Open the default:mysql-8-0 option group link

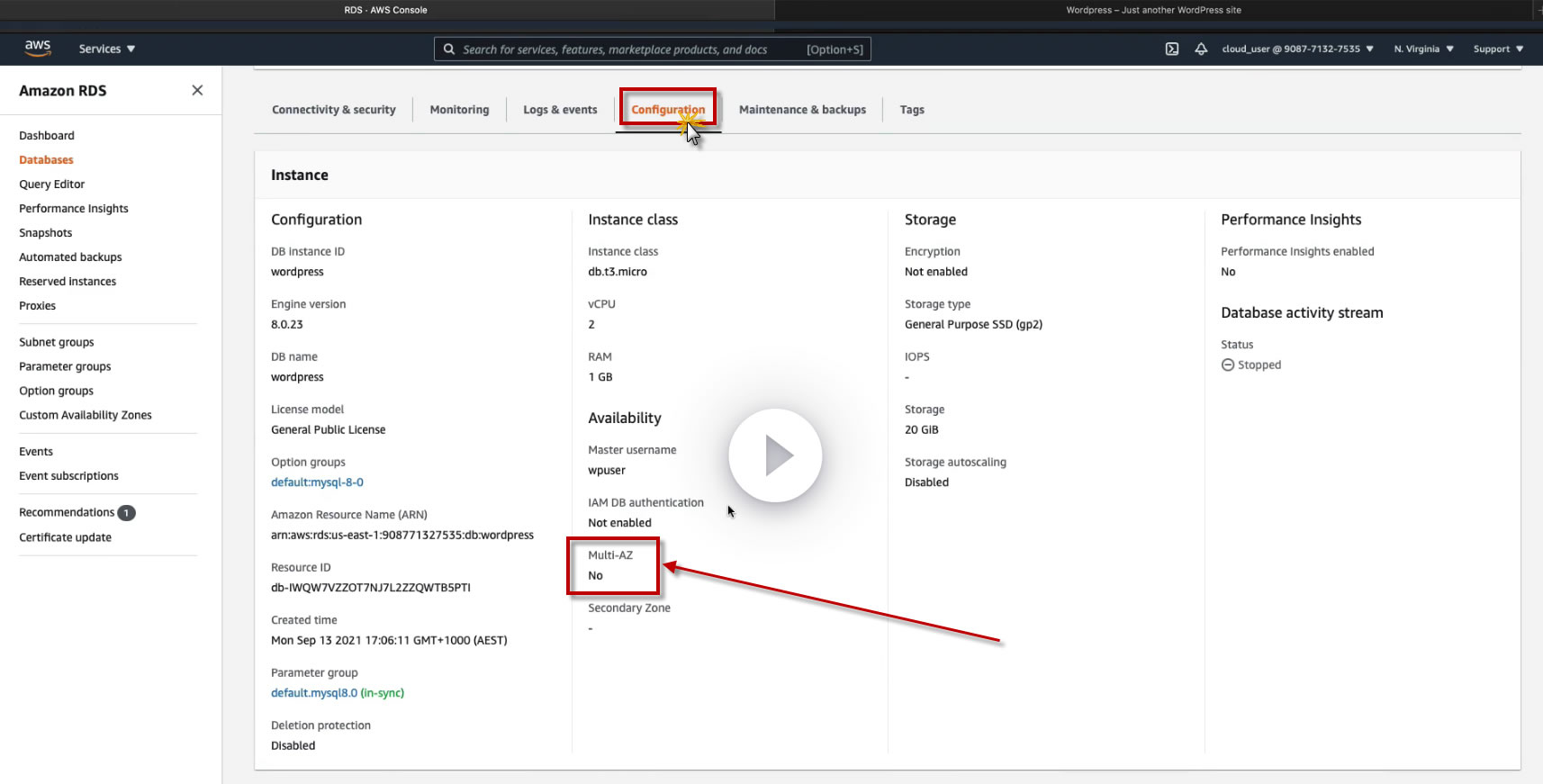click(318, 482)
